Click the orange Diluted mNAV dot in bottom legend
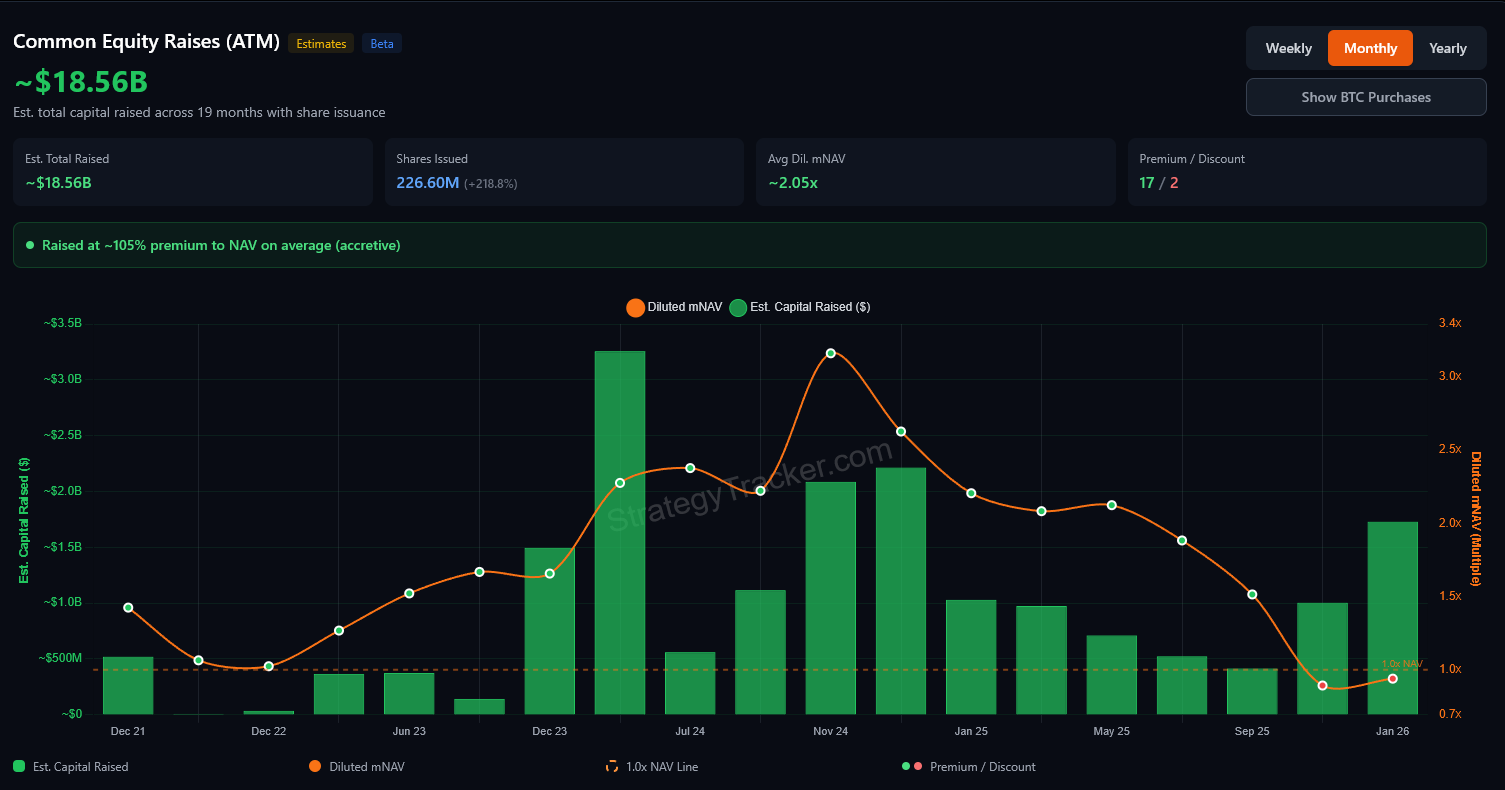This screenshot has height=790, width=1505. [x=315, y=767]
